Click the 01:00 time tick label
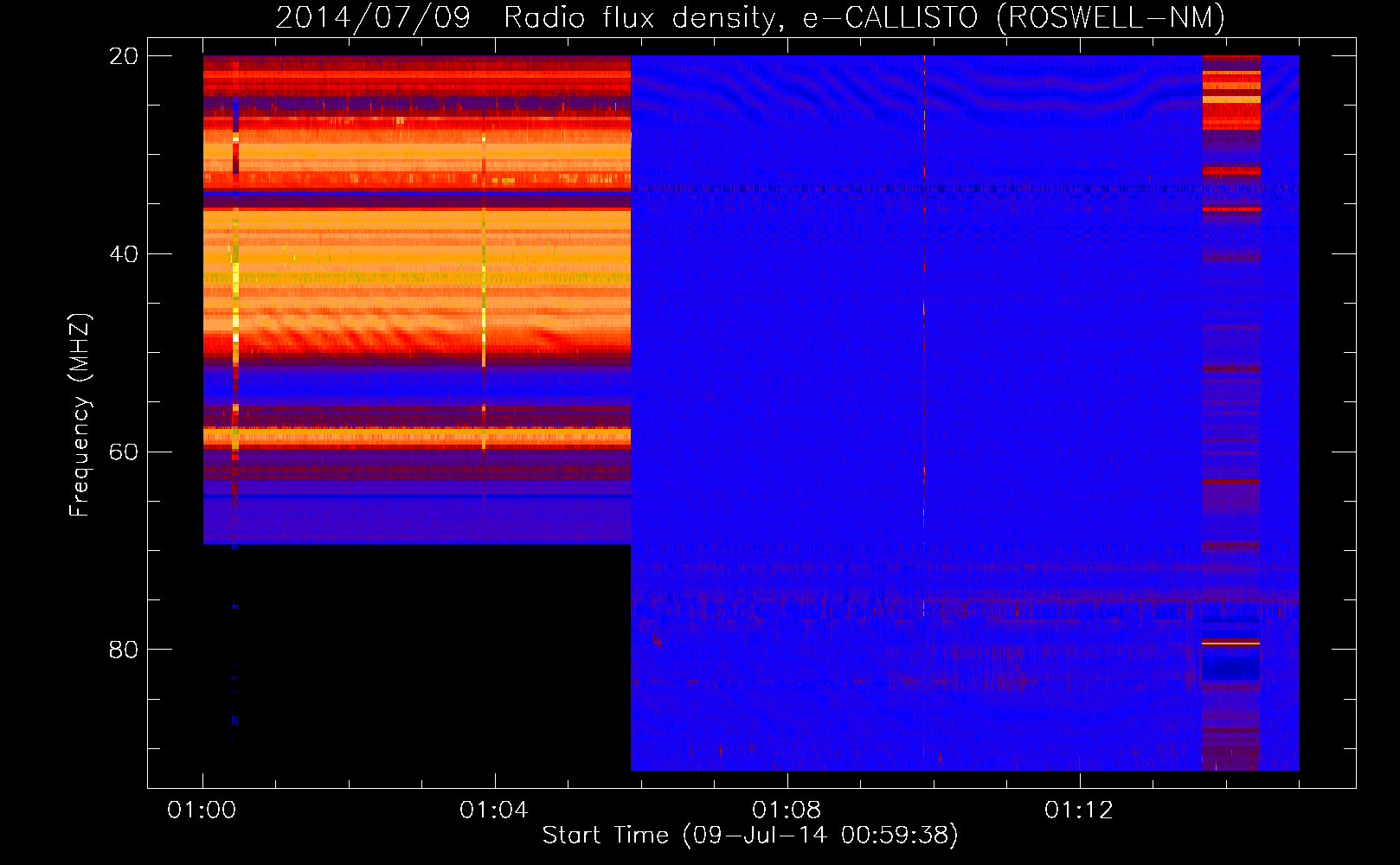 (x=202, y=811)
